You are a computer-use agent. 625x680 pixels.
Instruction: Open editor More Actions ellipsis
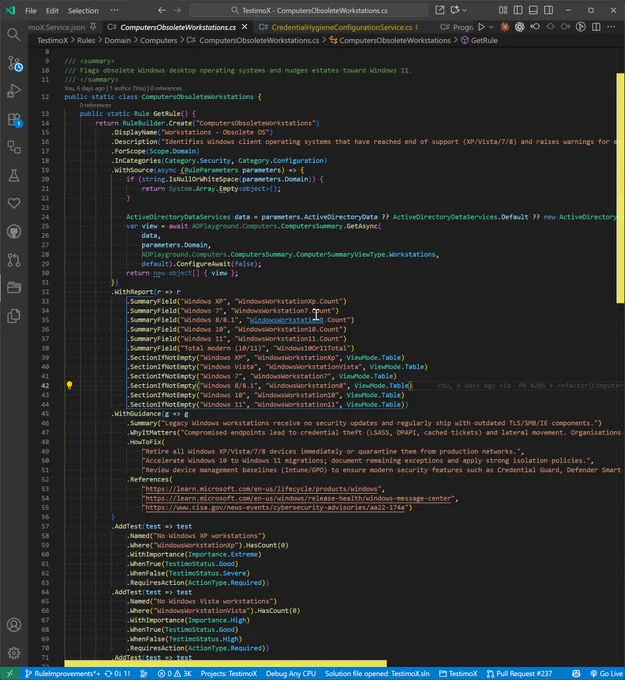click(x=611, y=27)
